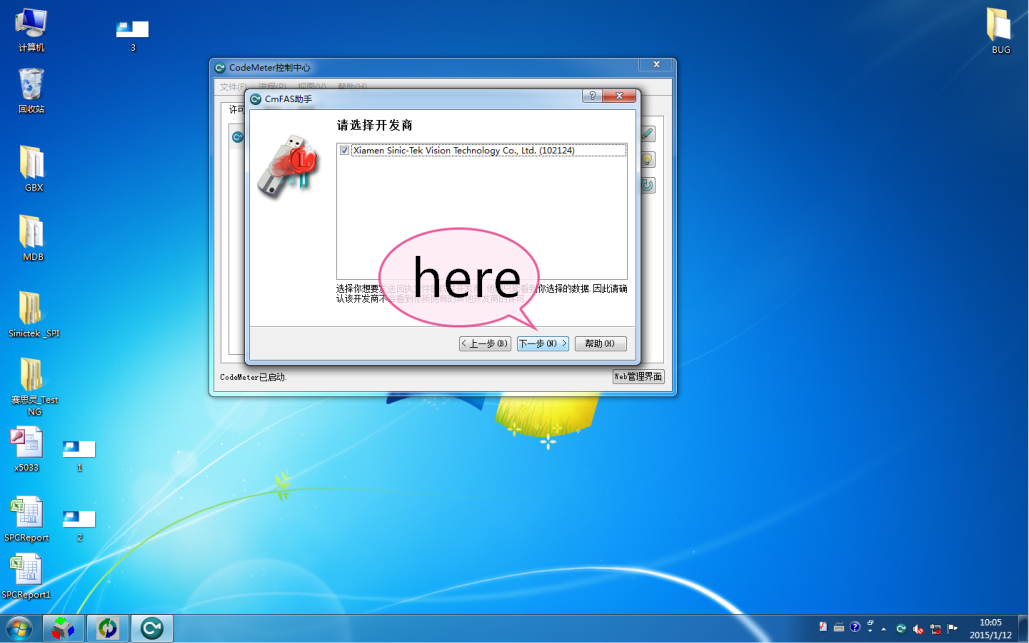The image size is (1029, 643).
Task: Click the 上一步 (Back) button
Action: [485, 344]
